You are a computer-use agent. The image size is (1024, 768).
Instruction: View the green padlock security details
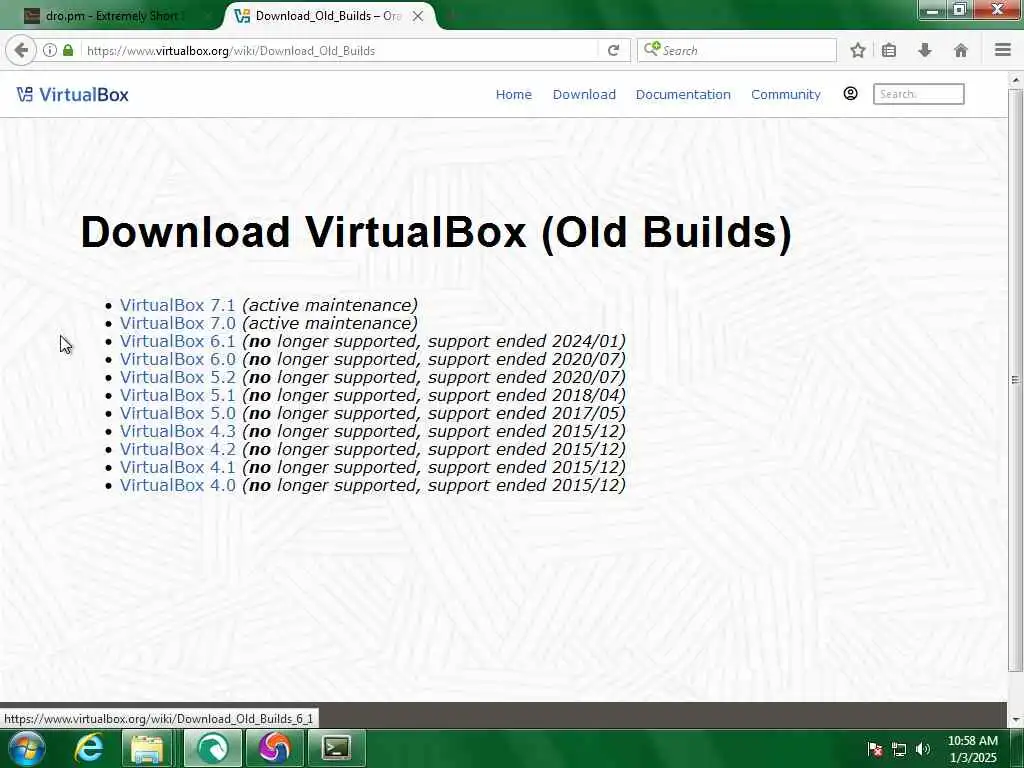click(x=68, y=50)
